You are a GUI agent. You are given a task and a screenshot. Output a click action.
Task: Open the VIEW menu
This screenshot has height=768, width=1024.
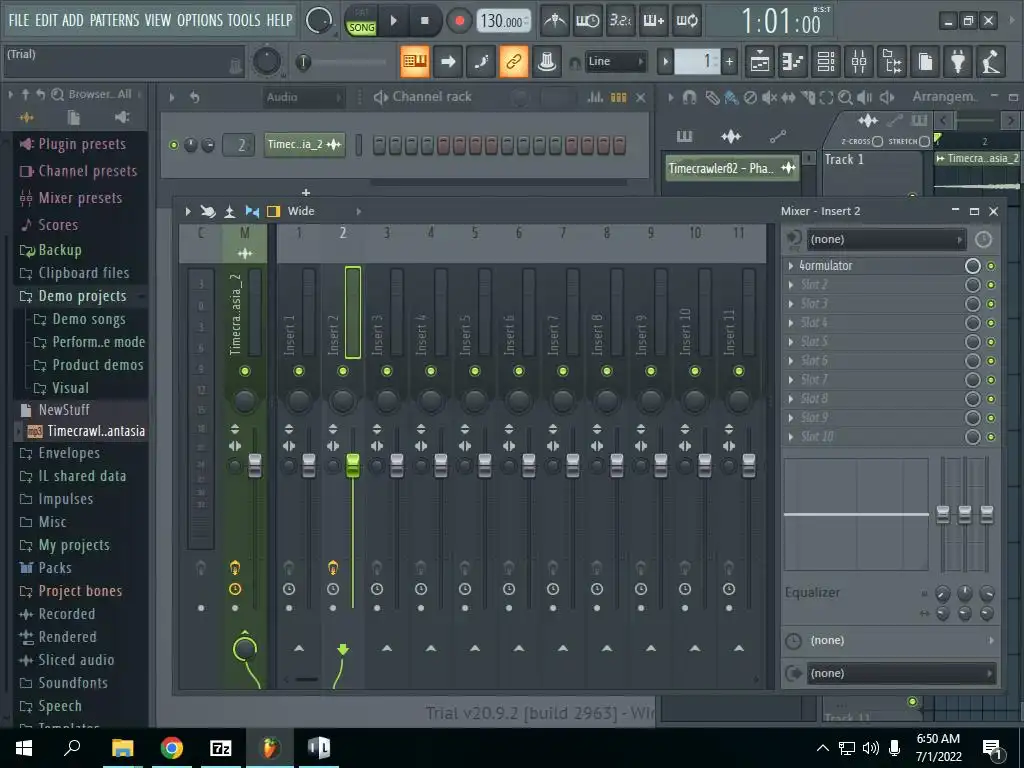158,20
